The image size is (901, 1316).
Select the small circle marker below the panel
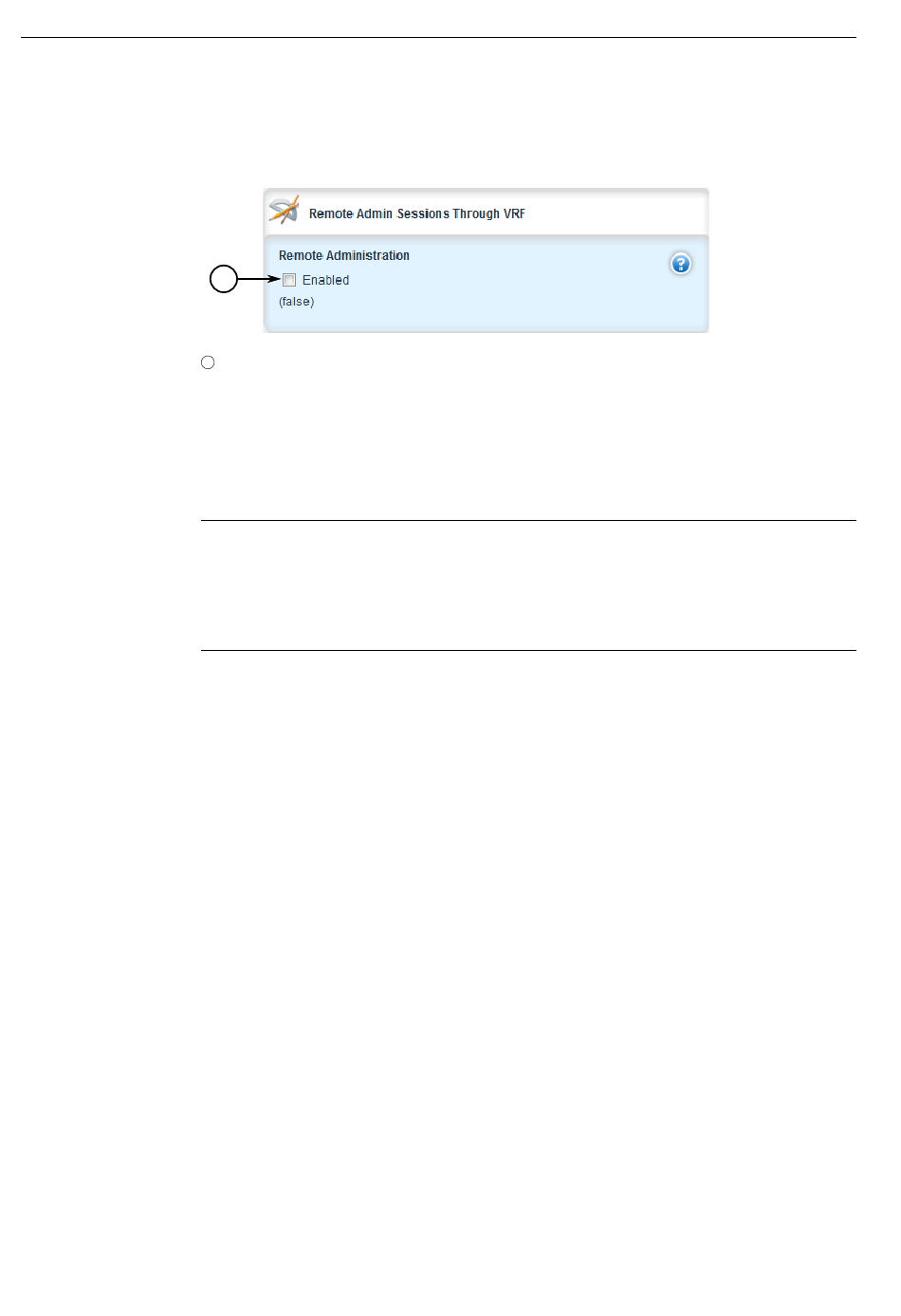(208, 362)
